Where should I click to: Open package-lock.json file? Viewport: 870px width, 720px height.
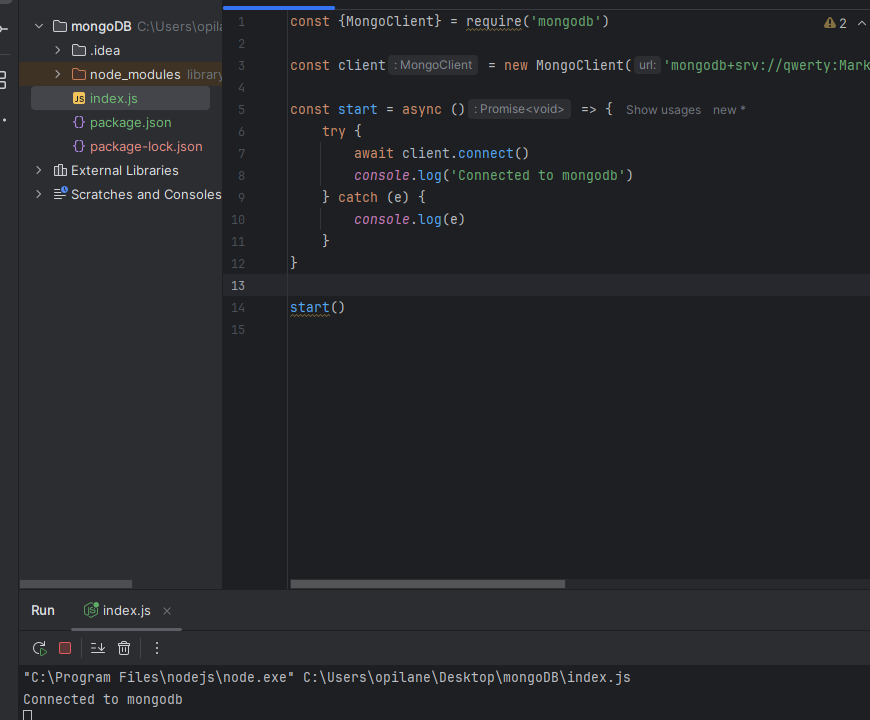(145, 146)
